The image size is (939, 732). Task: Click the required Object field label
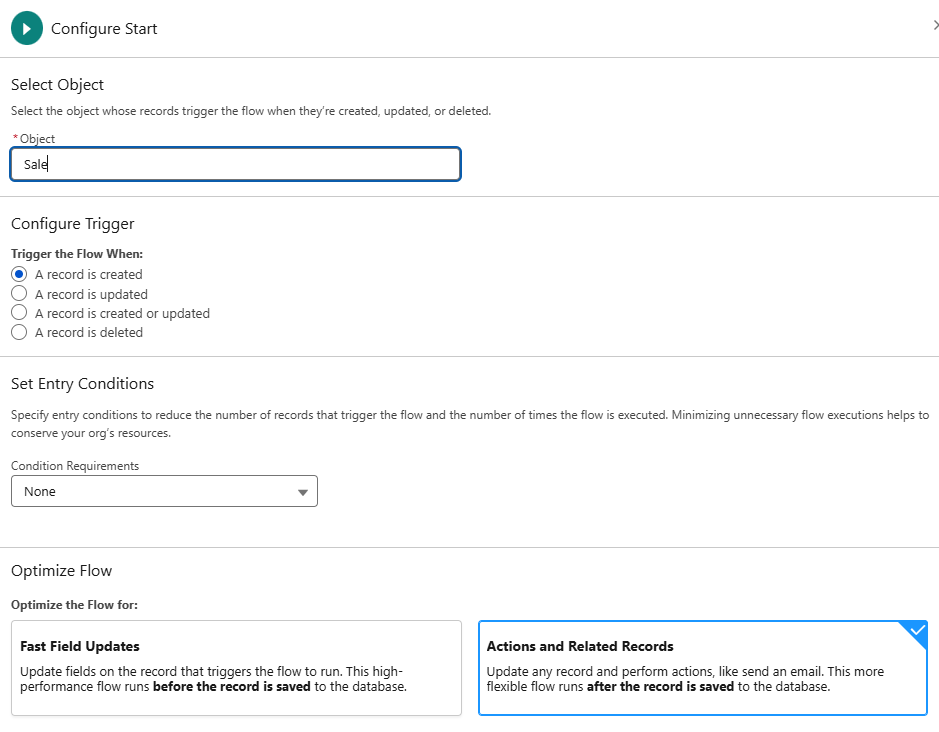tap(34, 139)
